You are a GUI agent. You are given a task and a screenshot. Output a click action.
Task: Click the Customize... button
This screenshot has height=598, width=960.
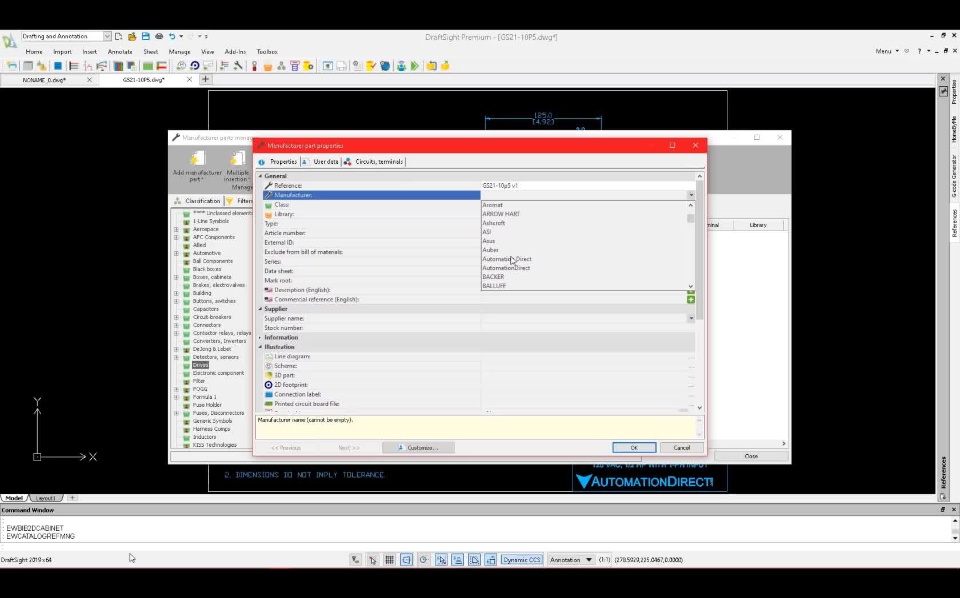point(418,447)
